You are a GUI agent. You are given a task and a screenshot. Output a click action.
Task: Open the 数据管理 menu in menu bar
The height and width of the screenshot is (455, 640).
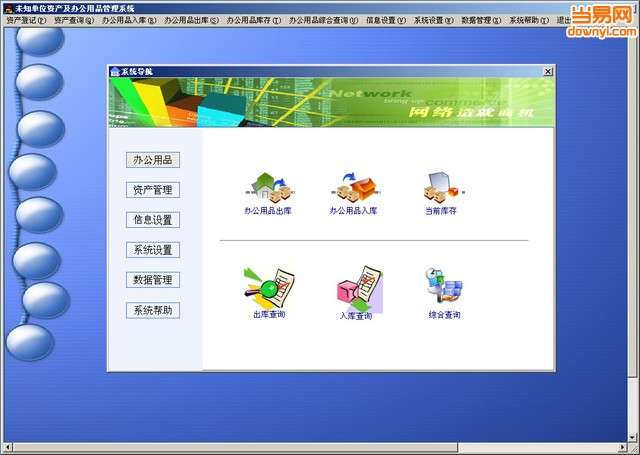pos(481,20)
